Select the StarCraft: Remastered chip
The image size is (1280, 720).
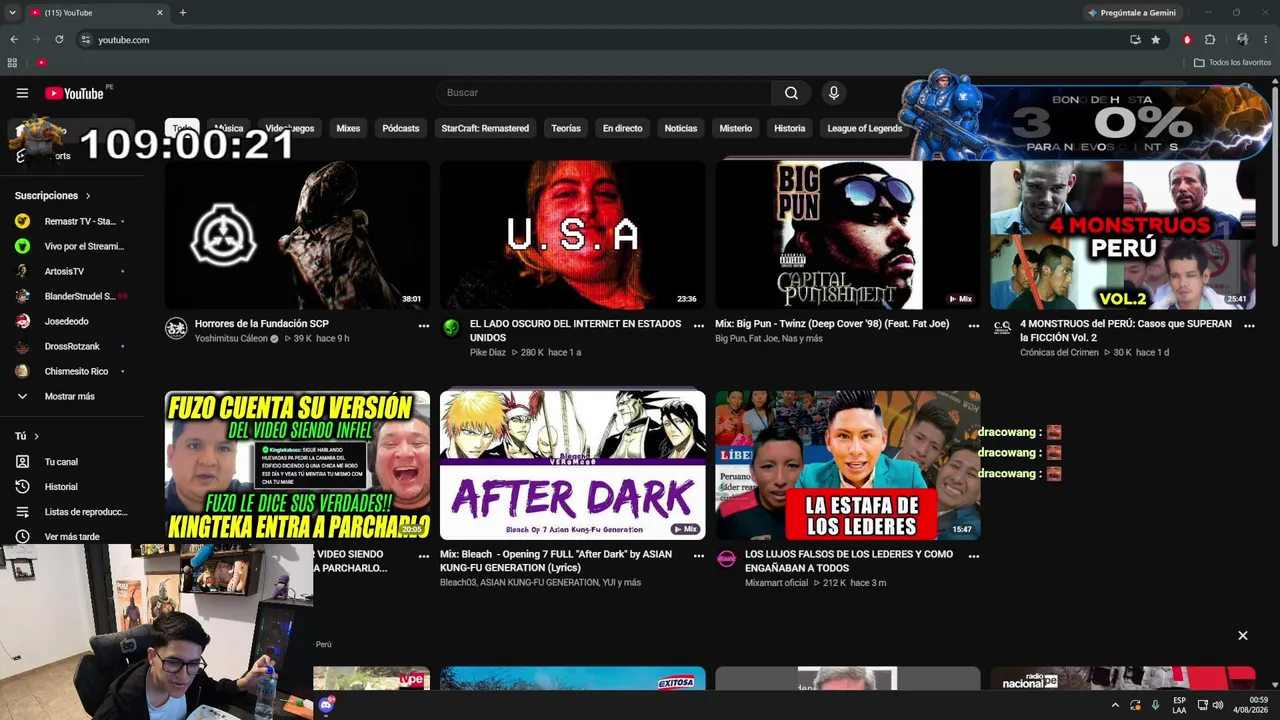click(485, 128)
